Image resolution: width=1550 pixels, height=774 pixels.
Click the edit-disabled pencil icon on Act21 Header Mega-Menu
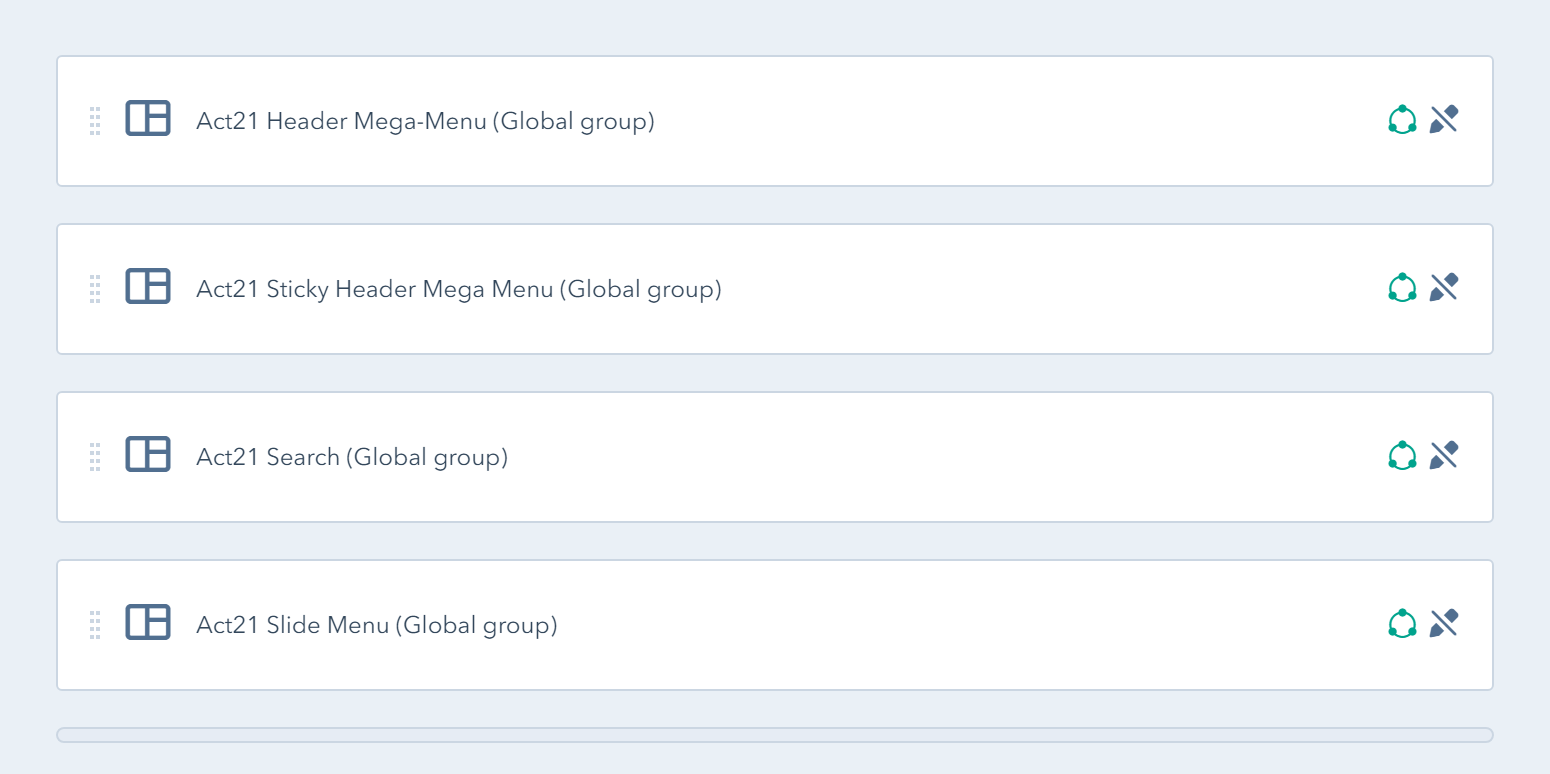(x=1443, y=120)
